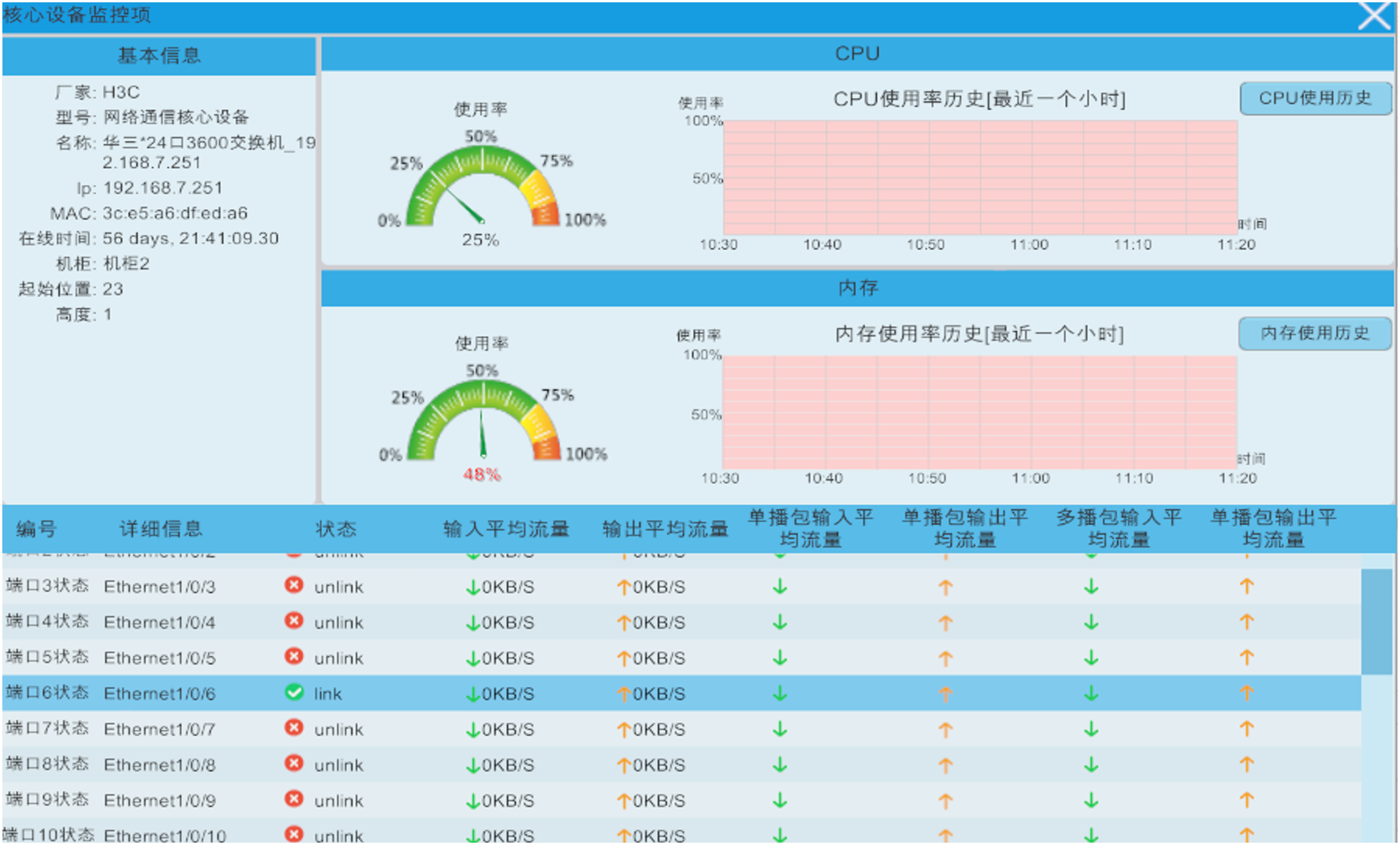Click the 厂家 value H3C
The height and width of the screenshot is (845, 1400).
pyautogui.click(x=121, y=92)
